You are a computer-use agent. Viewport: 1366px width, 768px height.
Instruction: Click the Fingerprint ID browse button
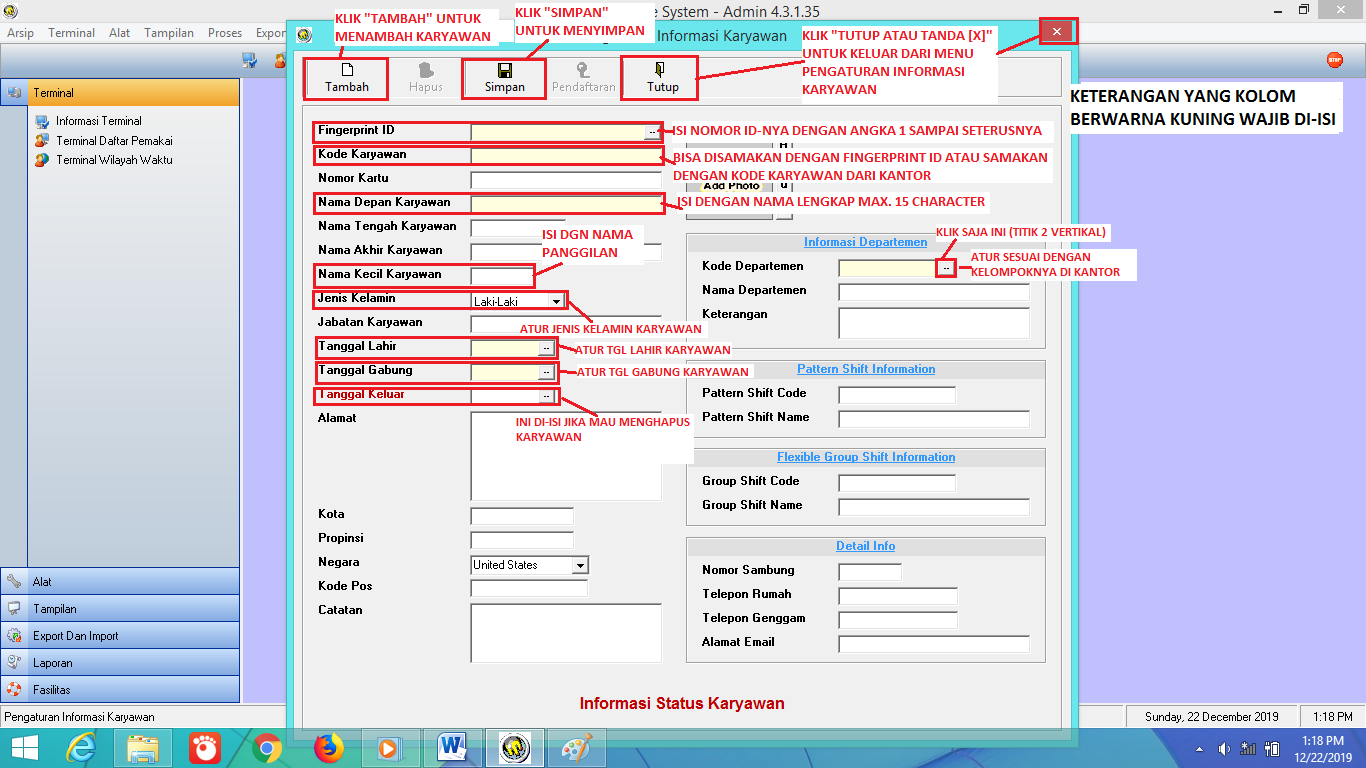click(653, 131)
